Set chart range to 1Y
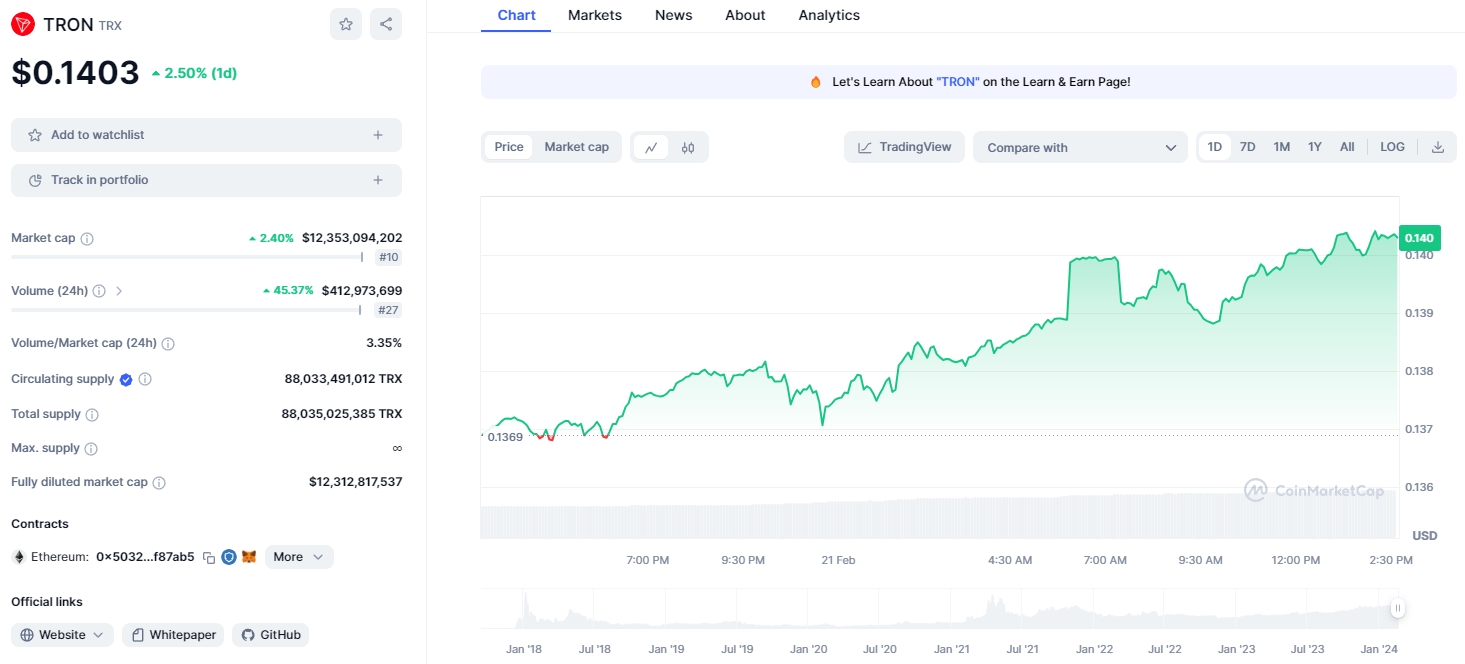The height and width of the screenshot is (664, 1465). click(x=1315, y=147)
